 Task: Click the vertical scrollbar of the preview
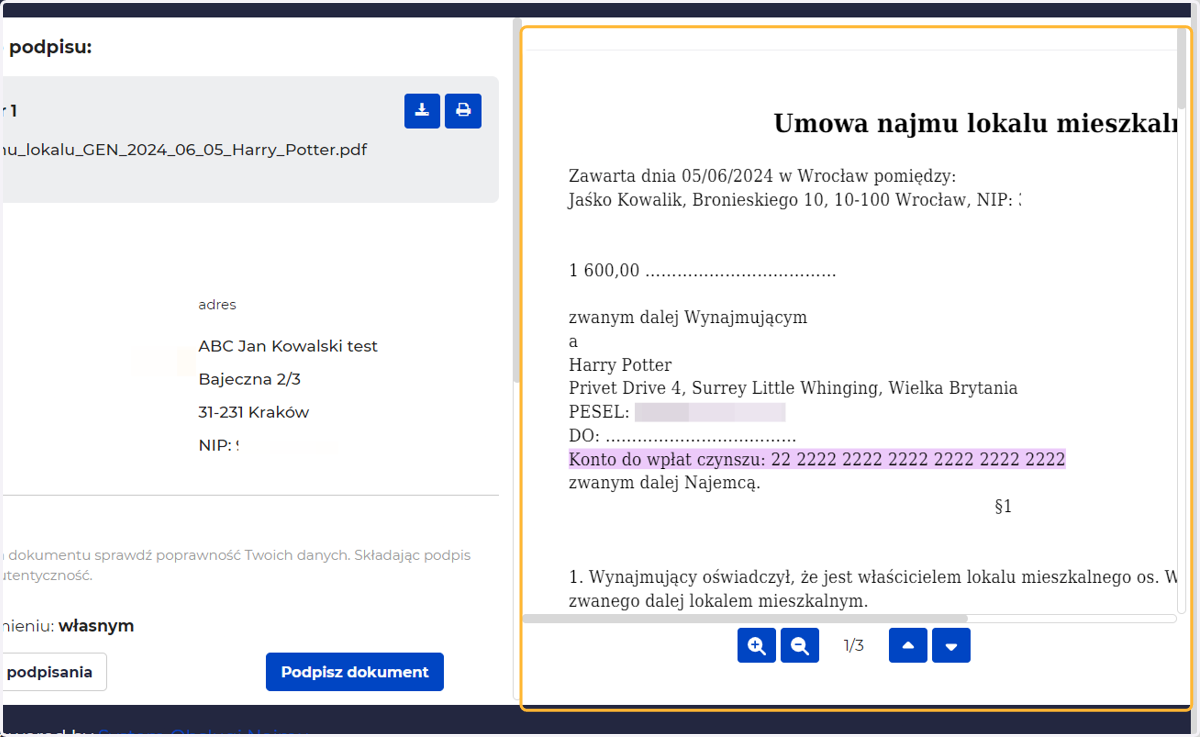tap(1182, 68)
